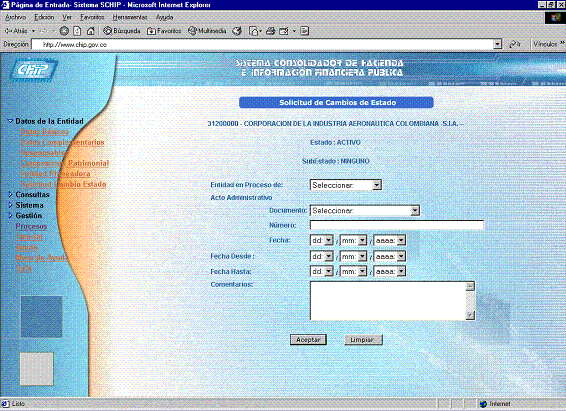Open the Herramientas menu

coord(130,17)
